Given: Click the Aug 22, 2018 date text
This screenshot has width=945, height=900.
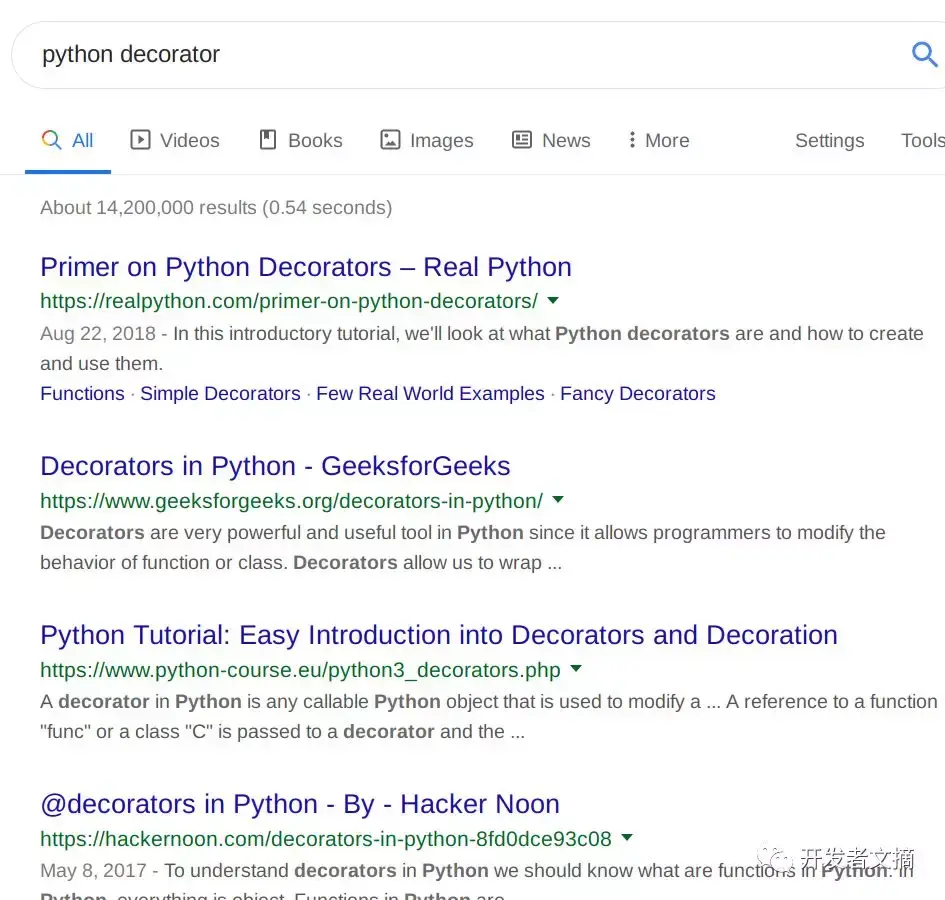Looking at the screenshot, I should coord(98,333).
